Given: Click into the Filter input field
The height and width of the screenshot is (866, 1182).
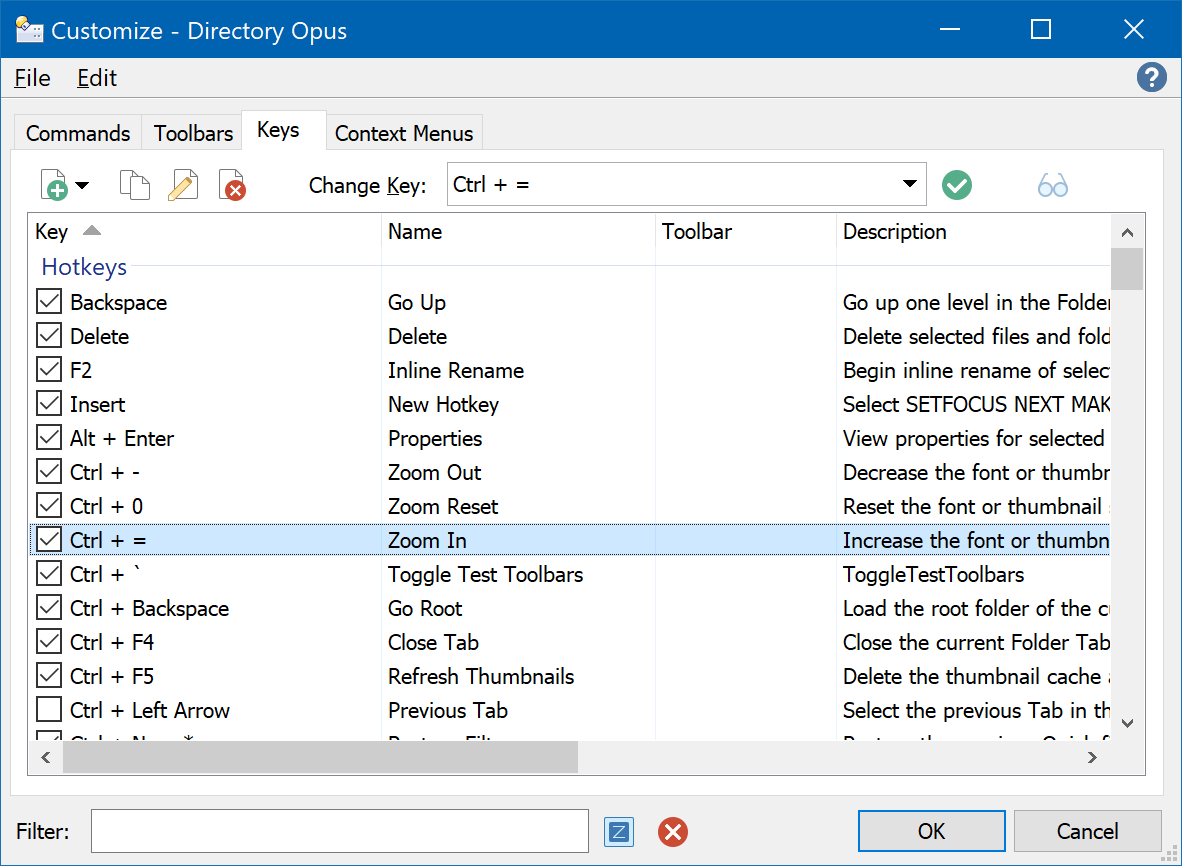Looking at the screenshot, I should pyautogui.click(x=340, y=831).
